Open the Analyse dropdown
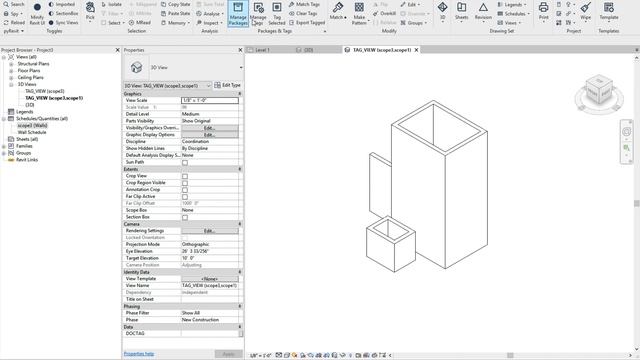640x360 pixels. click(x=210, y=13)
